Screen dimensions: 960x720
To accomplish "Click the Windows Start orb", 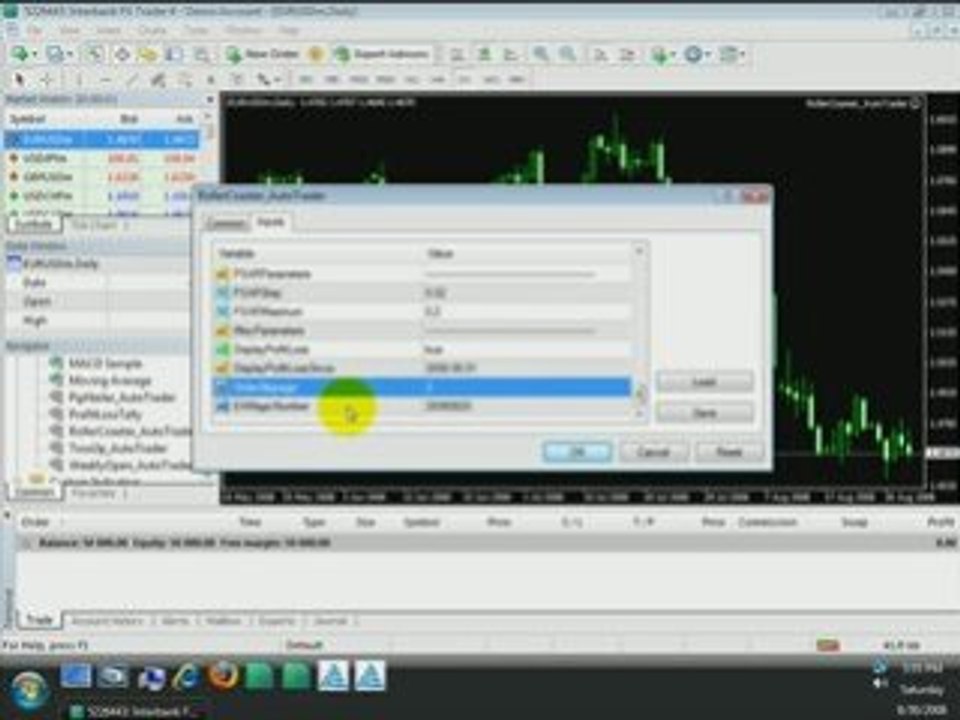I will point(28,689).
